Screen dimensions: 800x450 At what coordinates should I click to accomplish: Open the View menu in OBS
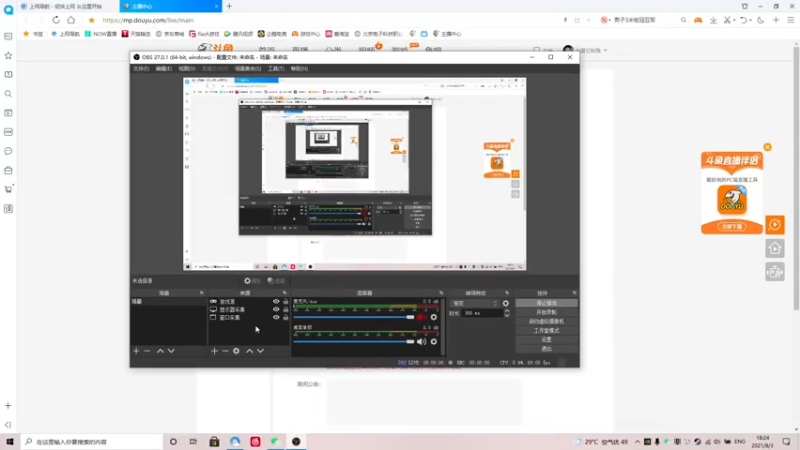pos(187,68)
